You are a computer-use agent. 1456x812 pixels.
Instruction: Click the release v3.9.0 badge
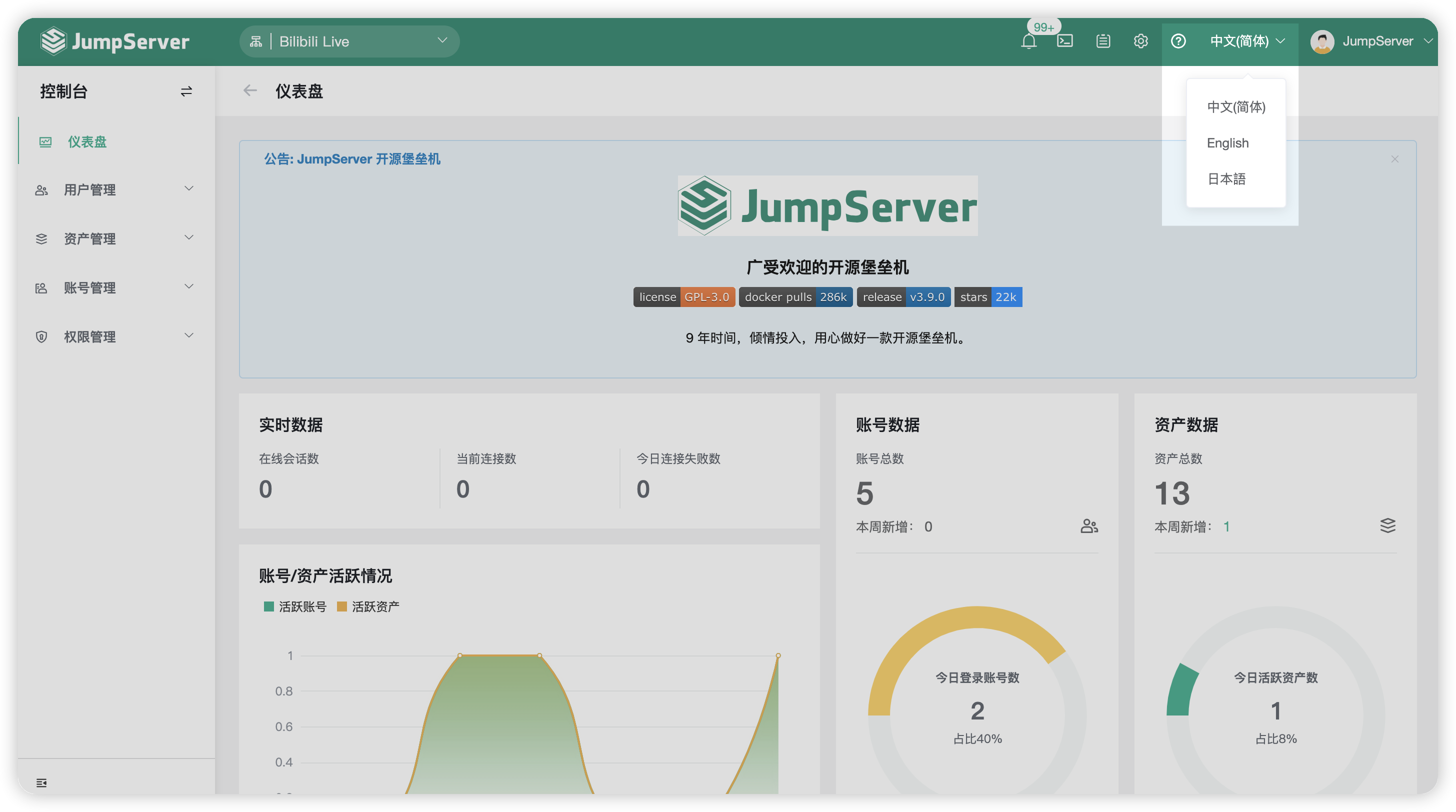[903, 296]
